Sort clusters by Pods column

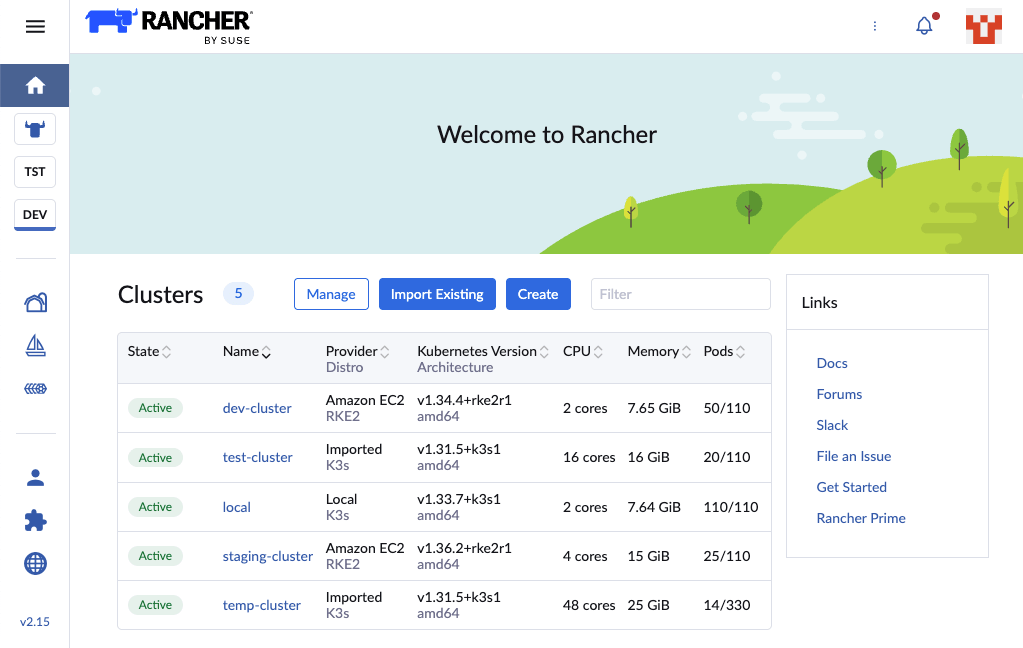click(724, 352)
